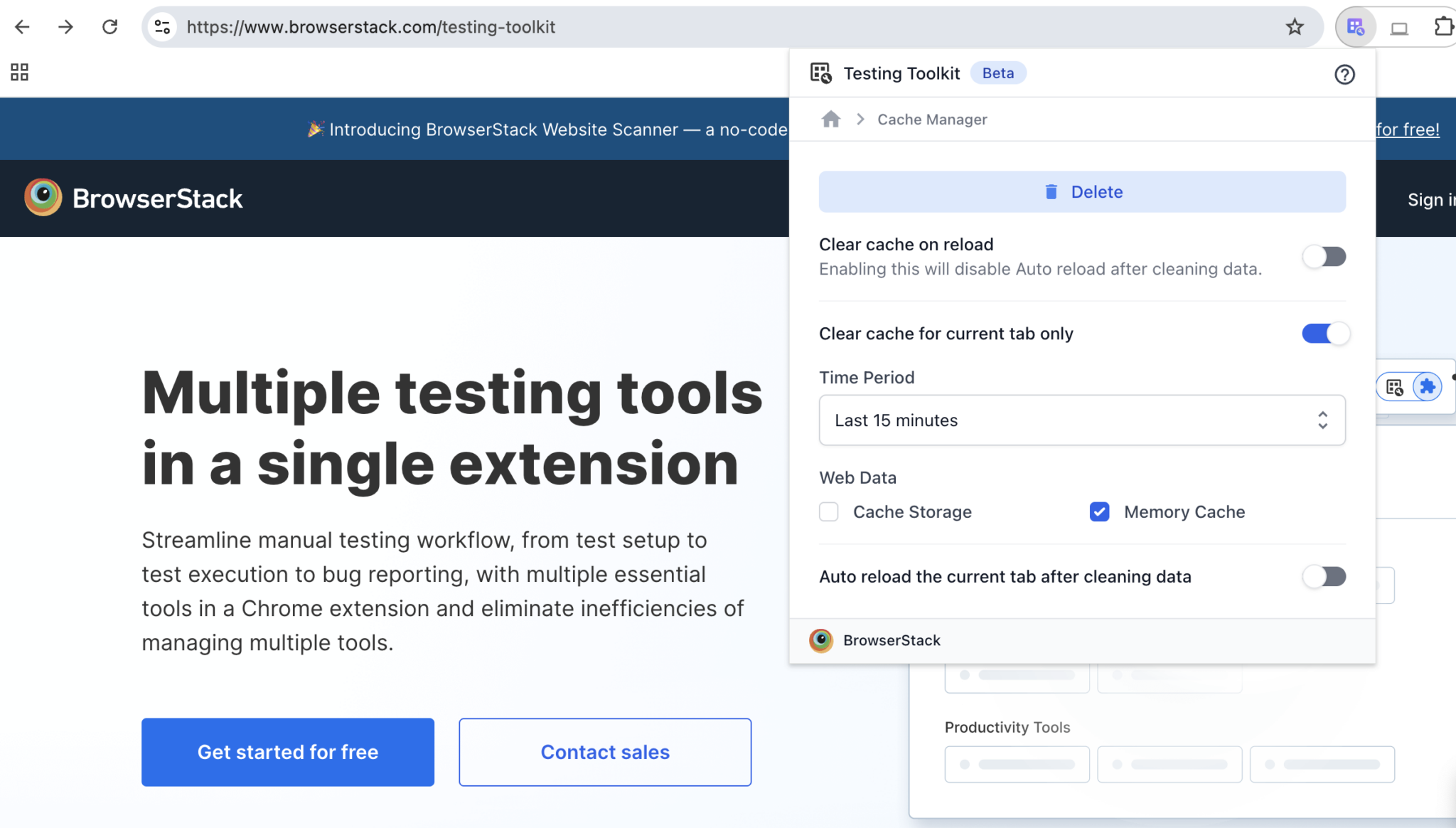Select Cache Manager in the breadcrumb
Viewport: 1456px width, 828px height.
coord(932,119)
